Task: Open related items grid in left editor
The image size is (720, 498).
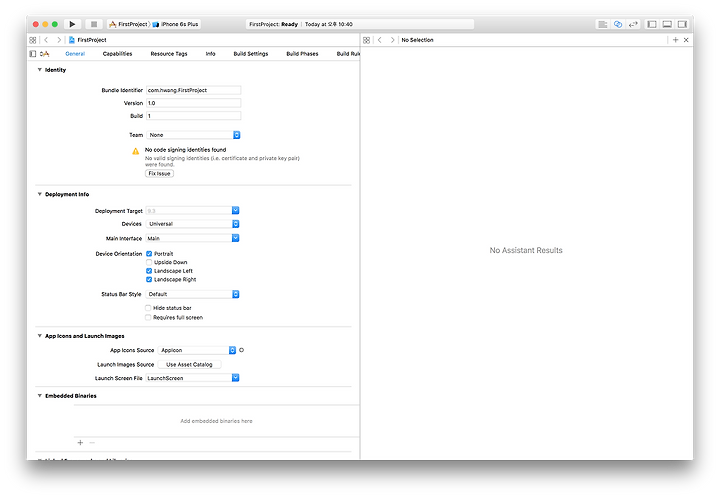Action: [33, 40]
